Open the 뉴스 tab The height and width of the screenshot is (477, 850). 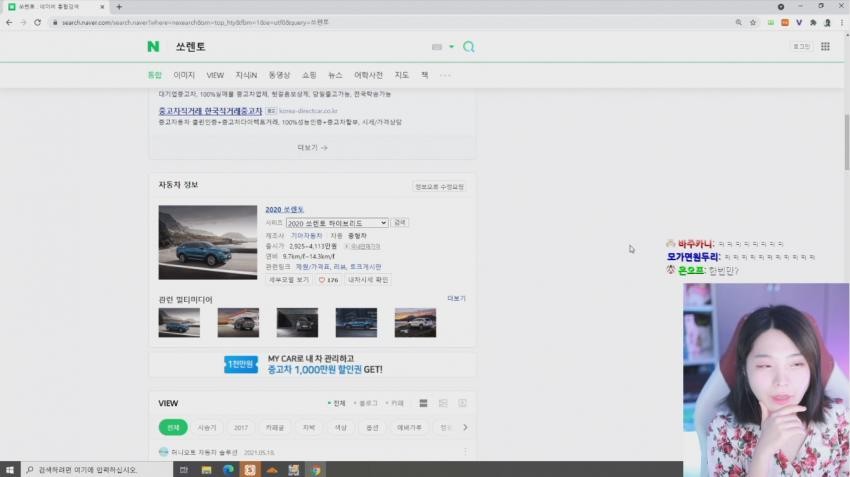click(x=335, y=75)
